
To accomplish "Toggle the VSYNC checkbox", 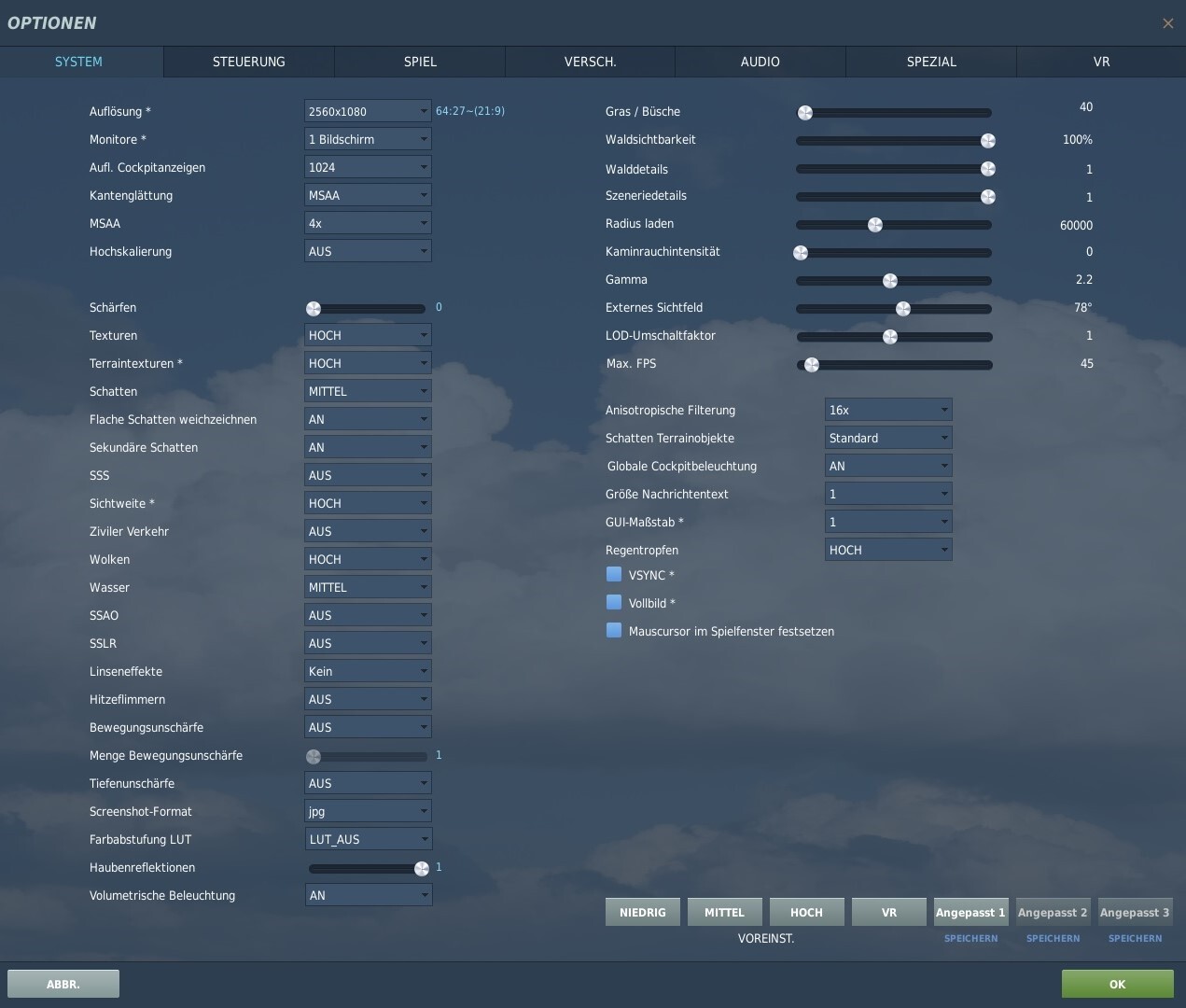I will (x=614, y=574).
